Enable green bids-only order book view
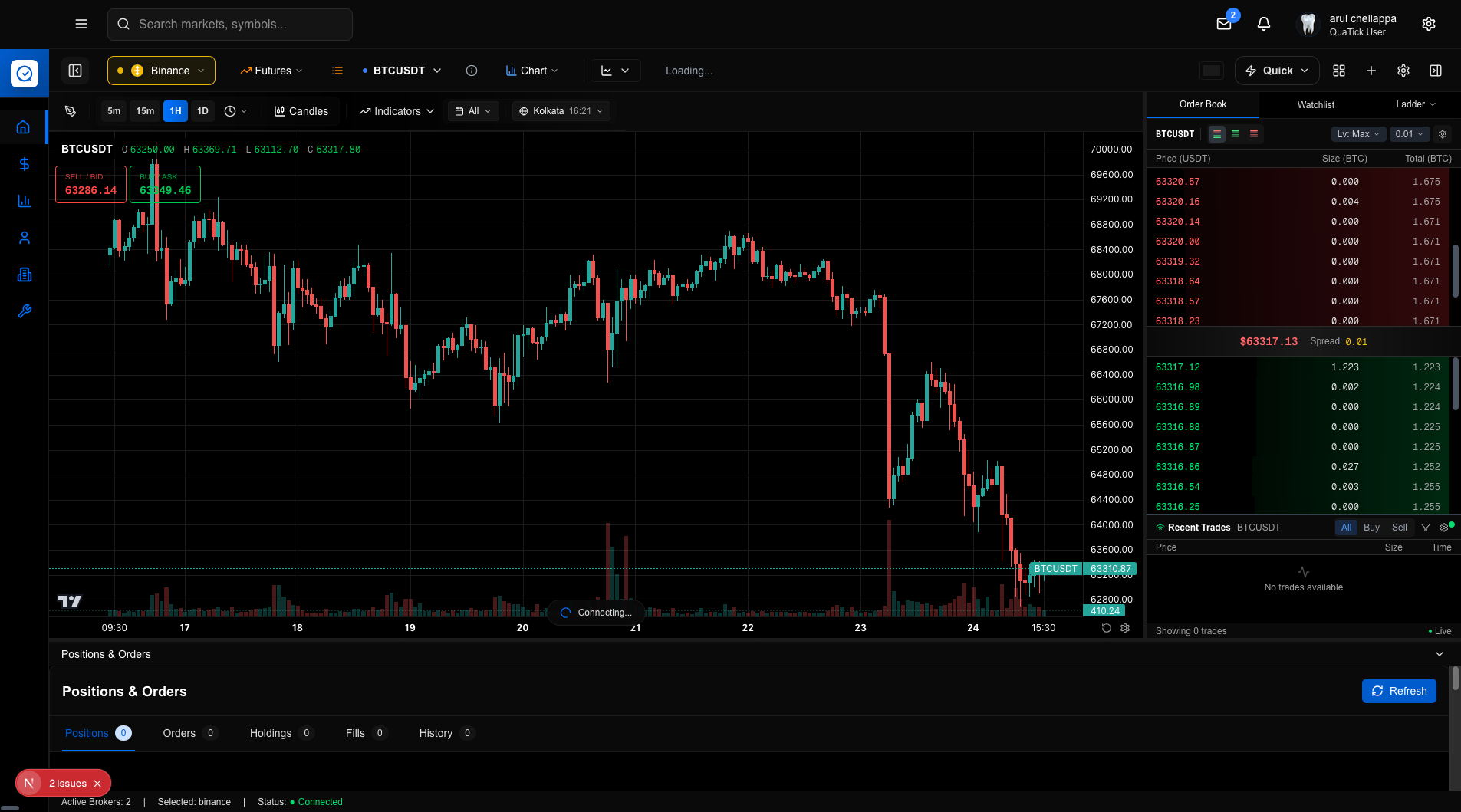1461x812 pixels. (x=1236, y=133)
